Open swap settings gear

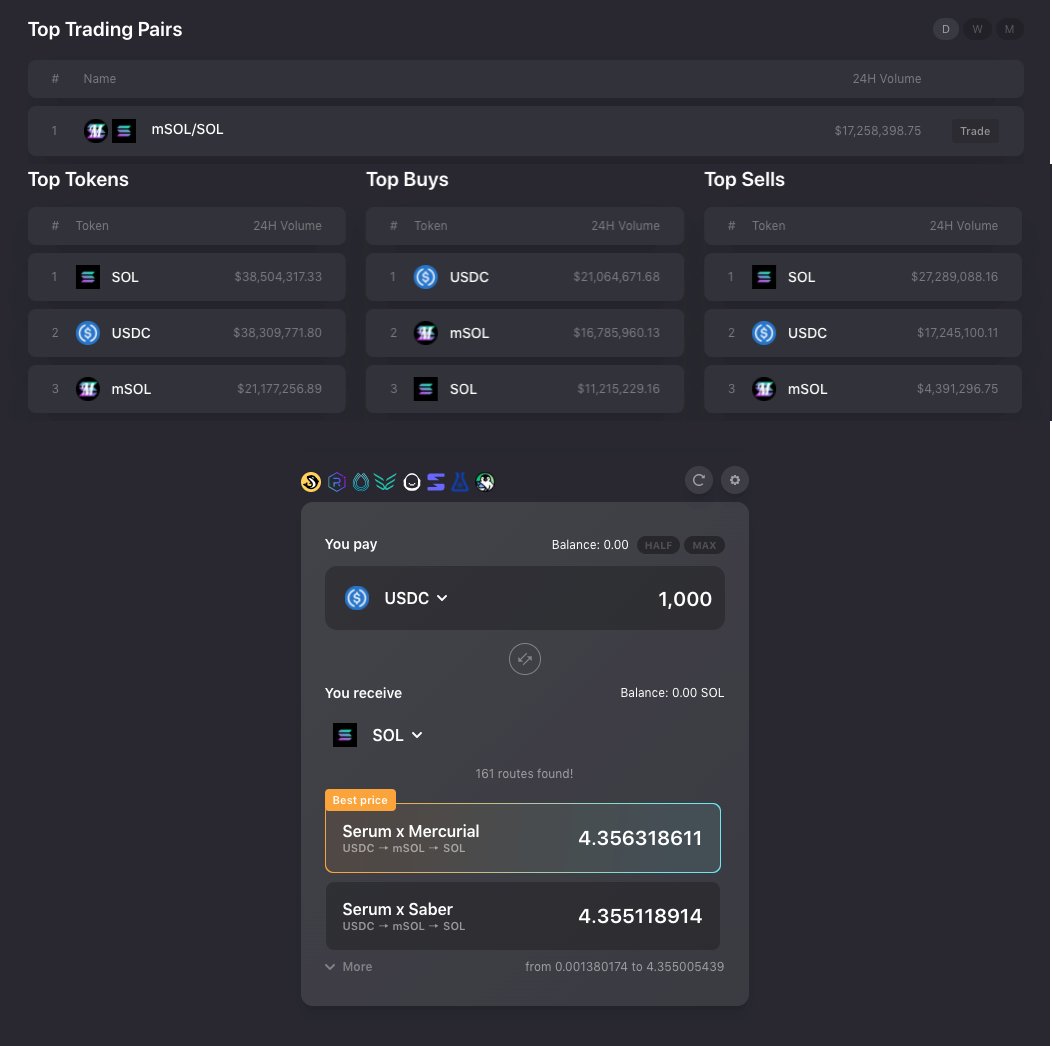735,480
